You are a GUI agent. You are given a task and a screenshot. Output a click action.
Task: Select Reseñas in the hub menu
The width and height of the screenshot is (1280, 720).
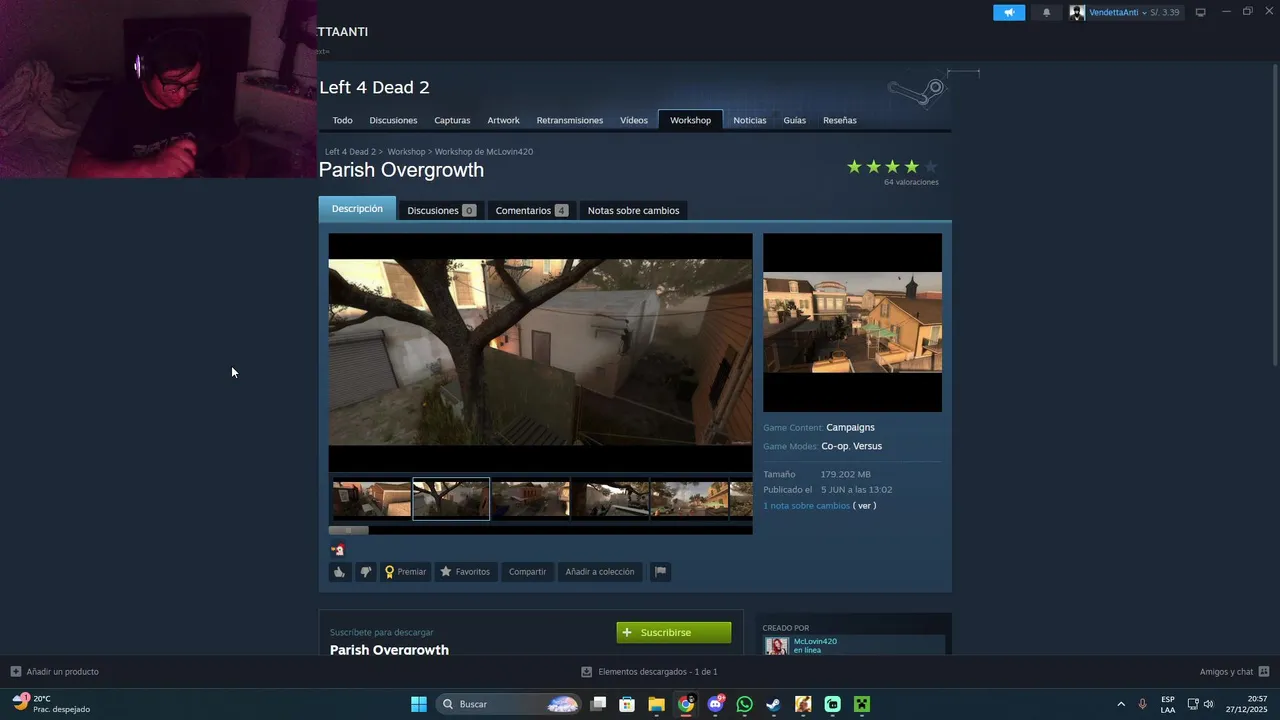point(840,120)
